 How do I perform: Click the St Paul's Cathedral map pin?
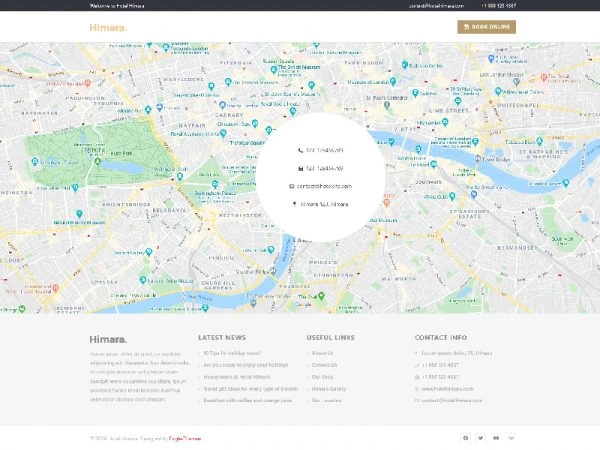[x=387, y=105]
